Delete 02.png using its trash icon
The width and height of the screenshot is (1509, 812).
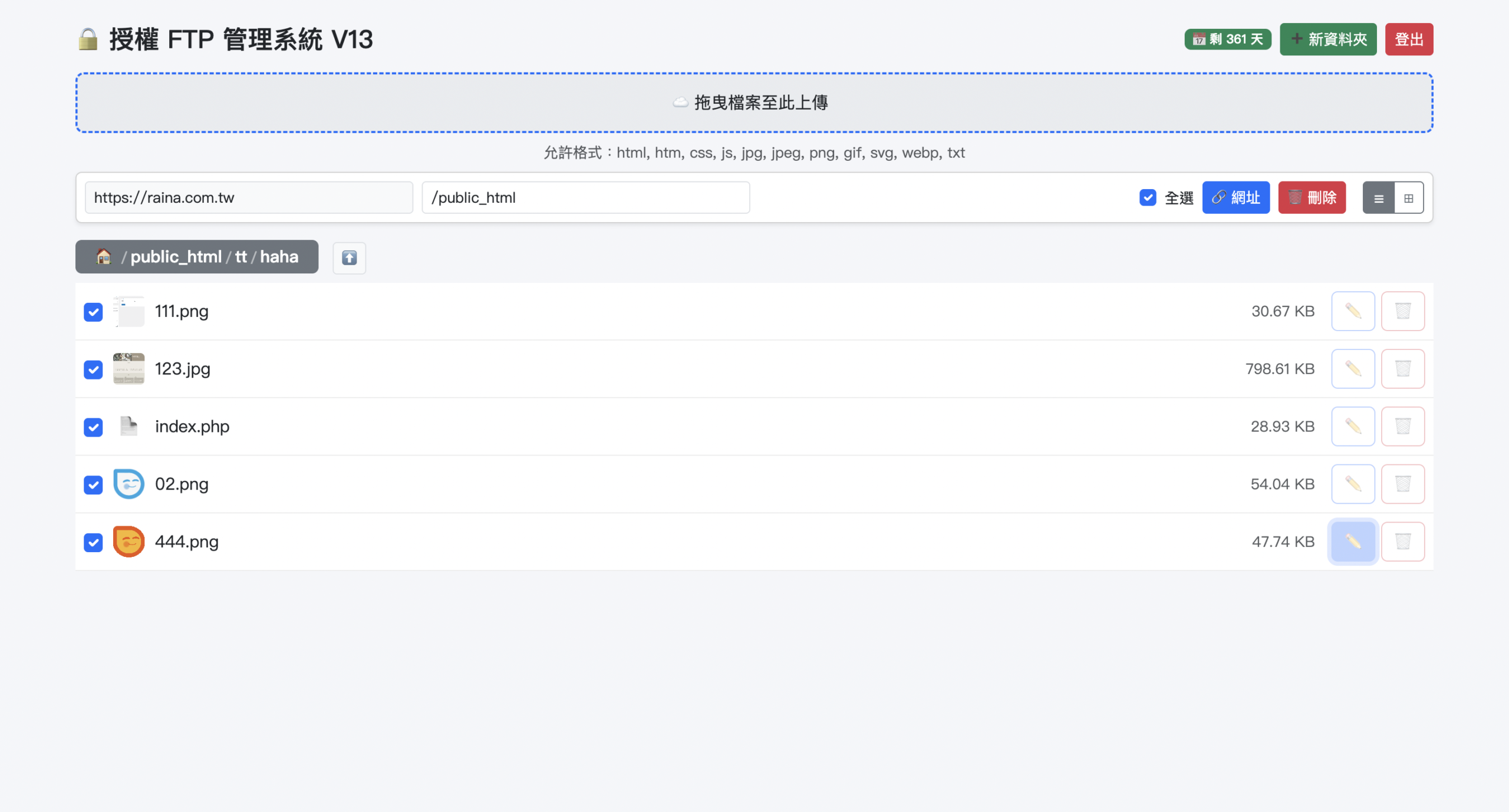pos(1403,484)
